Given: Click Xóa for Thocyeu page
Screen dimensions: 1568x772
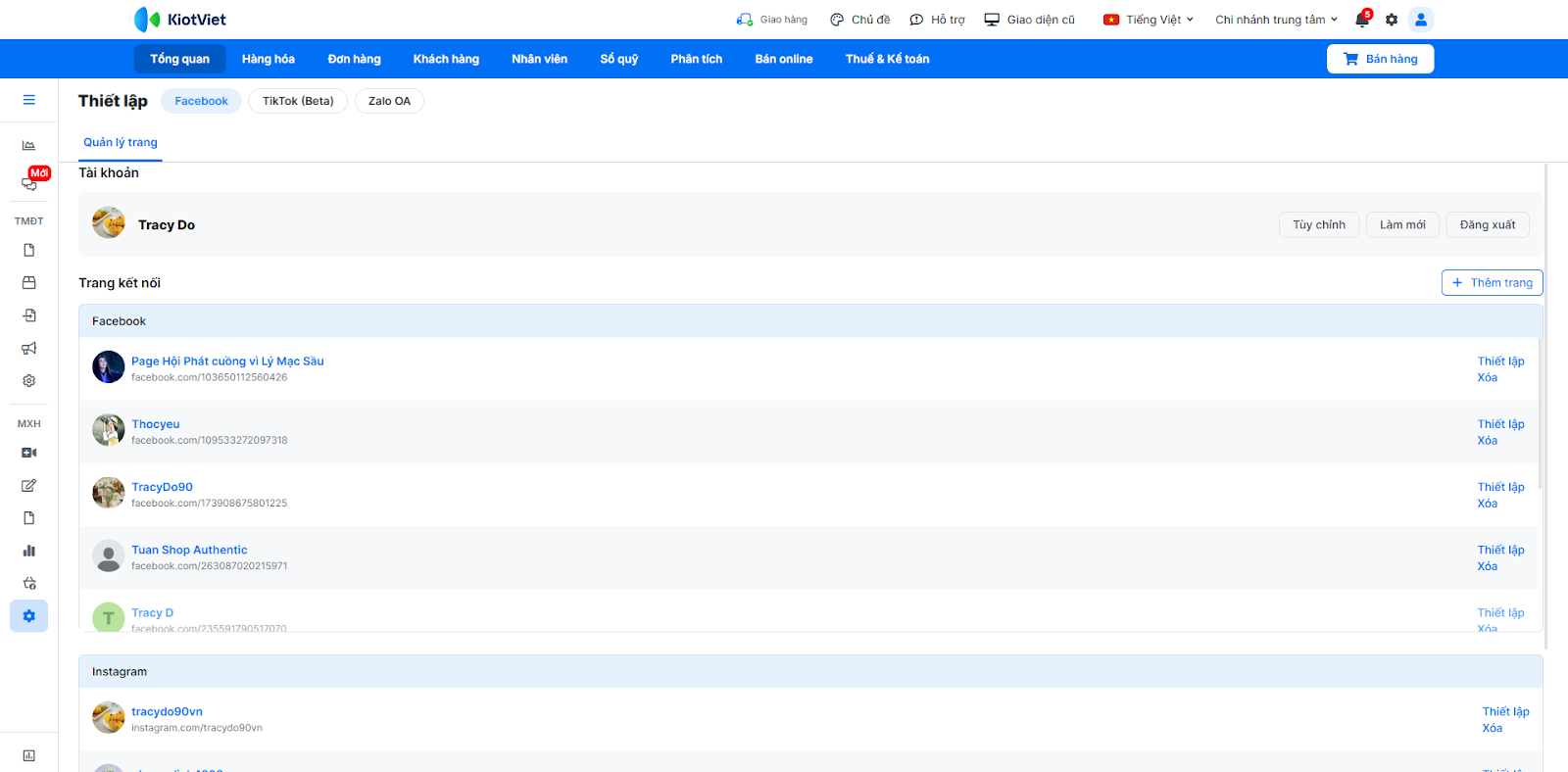Looking at the screenshot, I should click(1488, 441).
